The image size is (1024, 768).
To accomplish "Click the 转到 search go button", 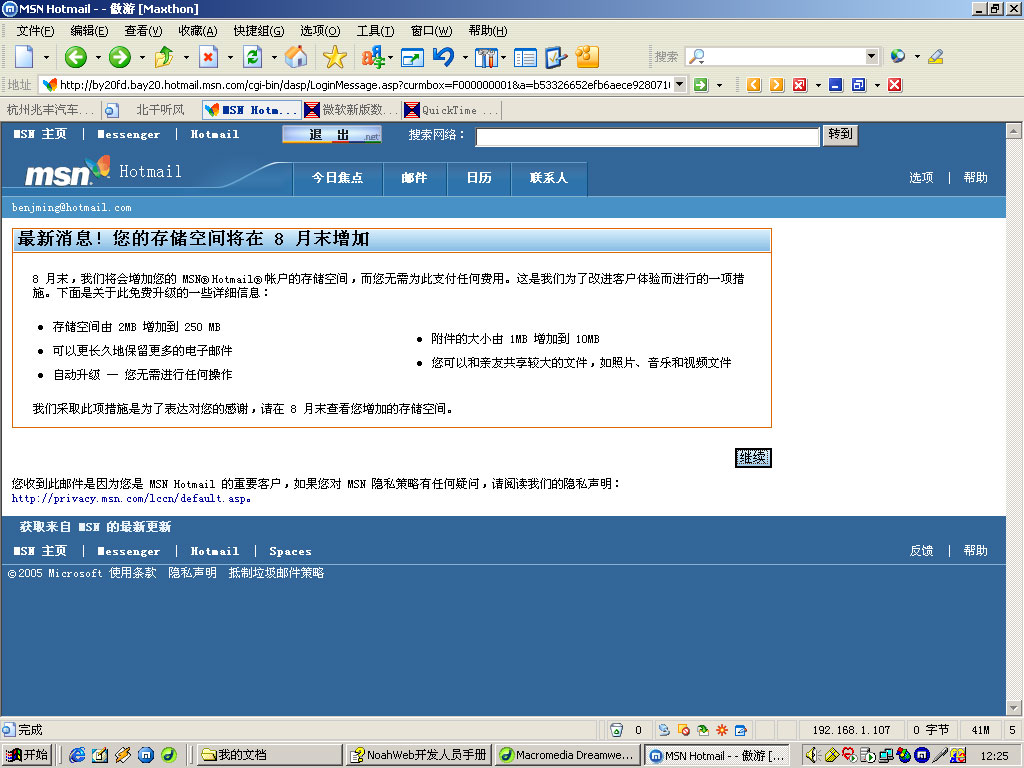I will pyautogui.click(x=840, y=135).
